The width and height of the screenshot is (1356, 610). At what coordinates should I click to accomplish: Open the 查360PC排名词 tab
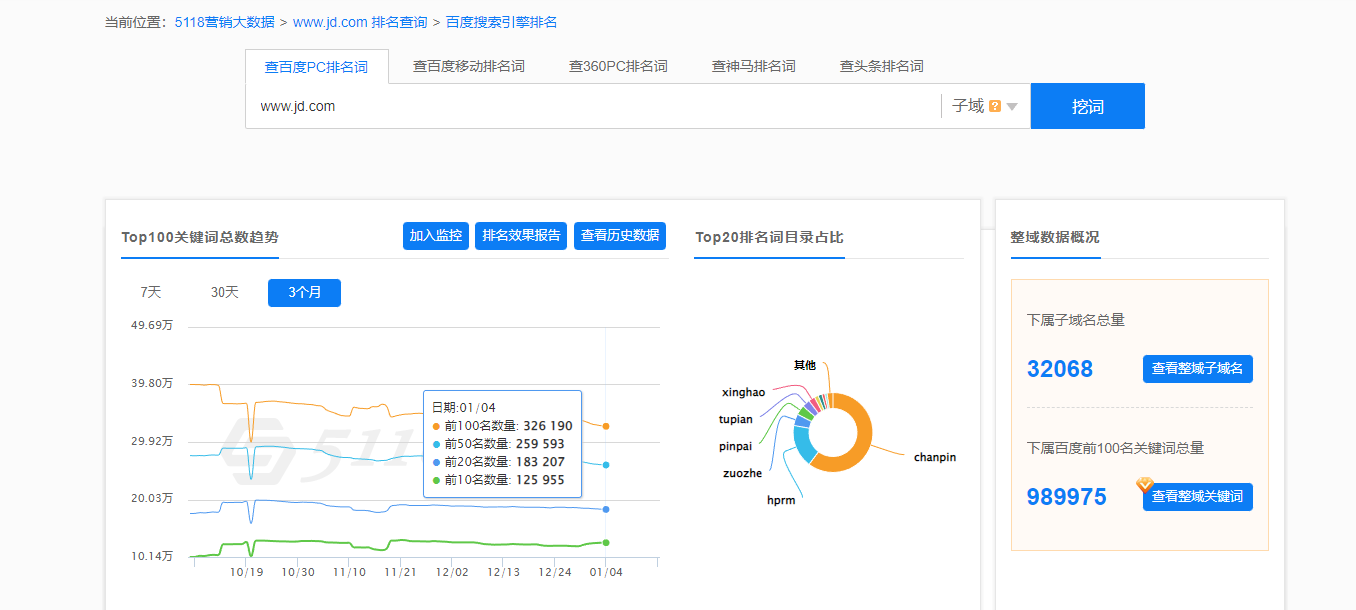click(618, 66)
